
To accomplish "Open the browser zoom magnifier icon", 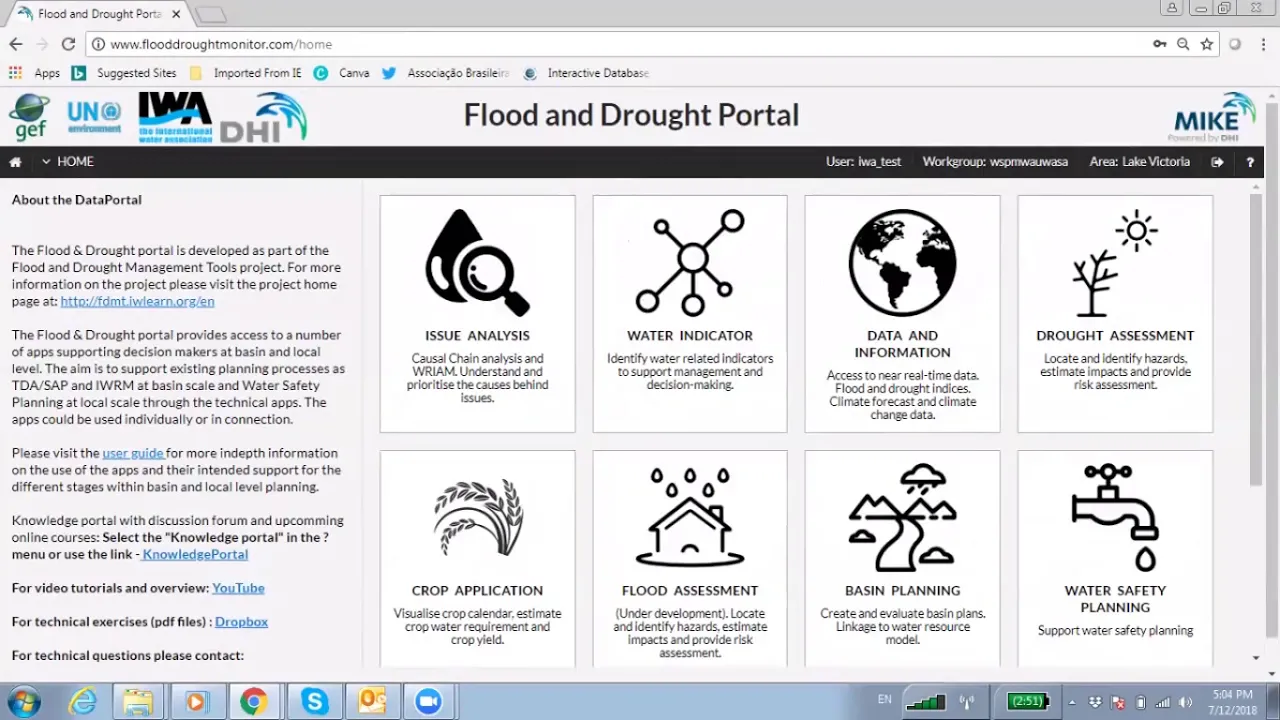I will [1183, 44].
